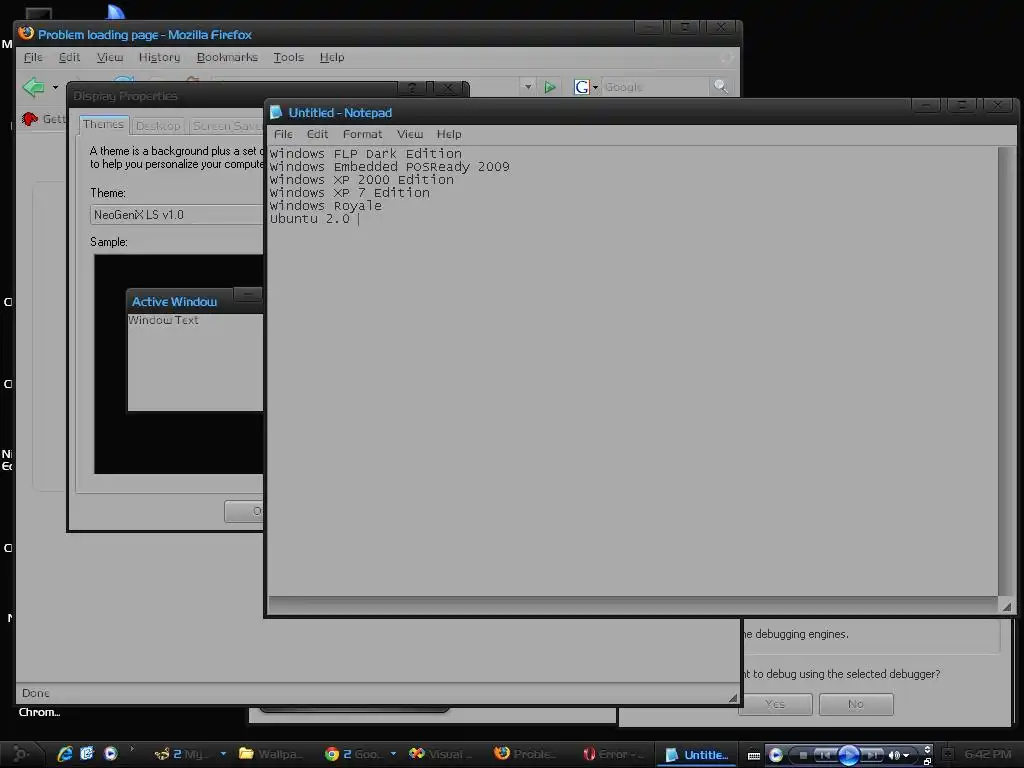Launch Windows Media Player quick launch icon
Screen dimensions: 1024x768
point(110,754)
